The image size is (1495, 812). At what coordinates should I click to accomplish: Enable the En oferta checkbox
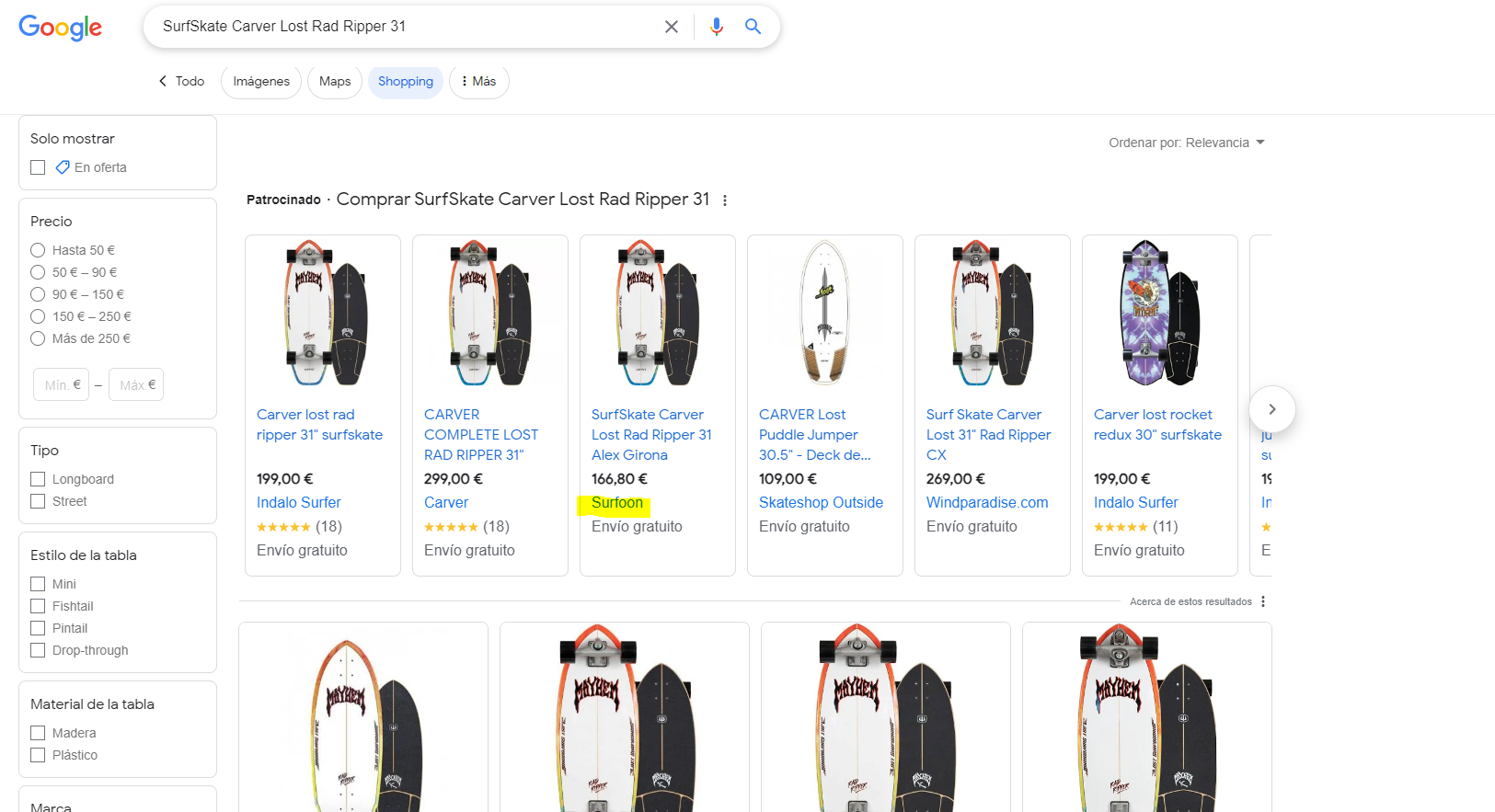(38, 167)
